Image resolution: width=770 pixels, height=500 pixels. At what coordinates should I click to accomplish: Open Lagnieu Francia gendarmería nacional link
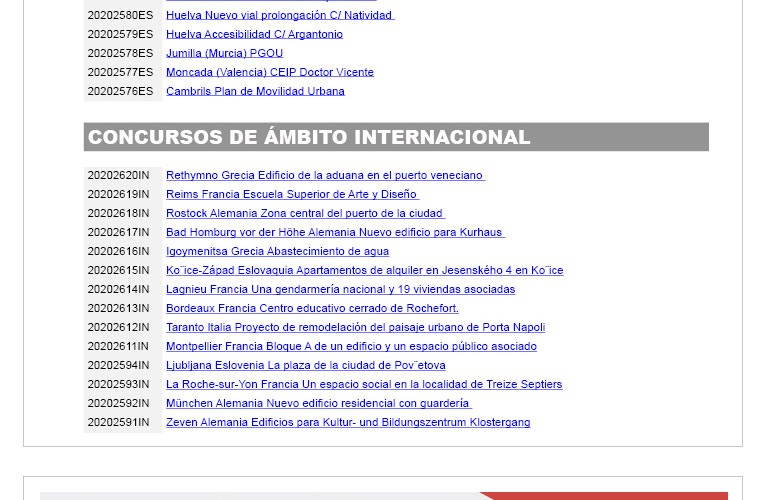pos(340,289)
